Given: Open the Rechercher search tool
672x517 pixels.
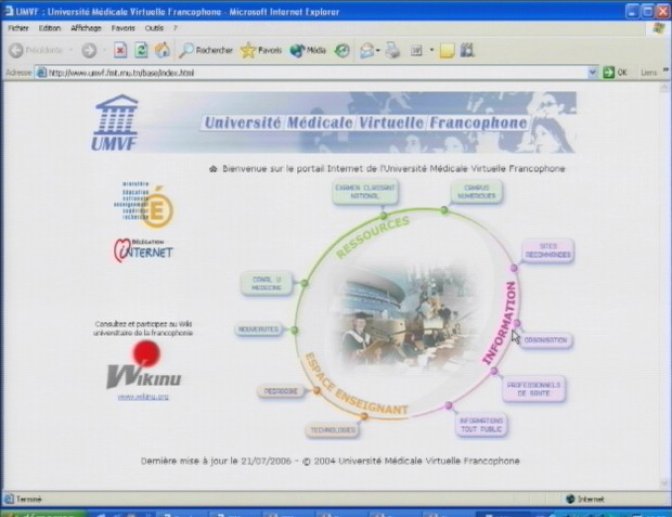Looking at the screenshot, I should (205, 51).
